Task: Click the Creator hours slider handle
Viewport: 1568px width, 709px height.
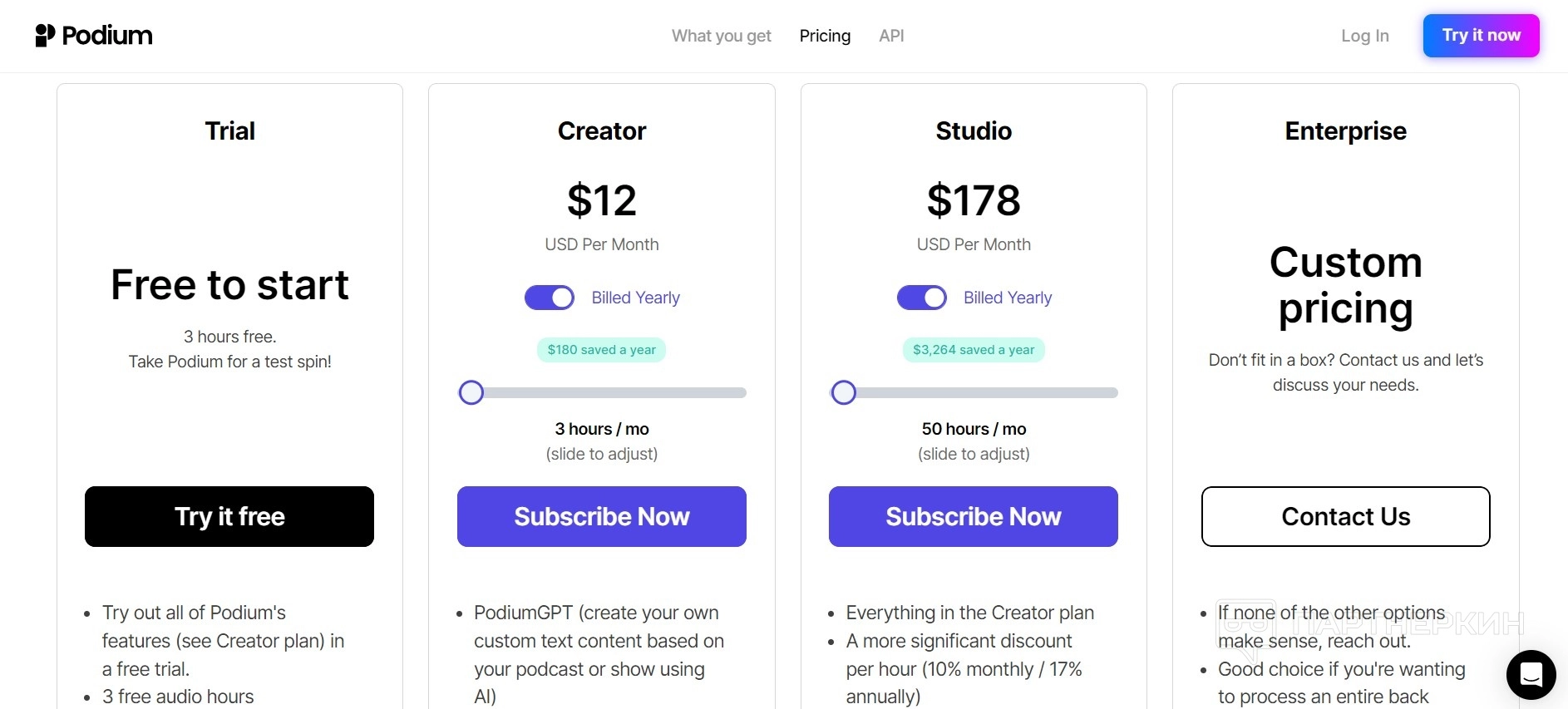Action: [471, 393]
